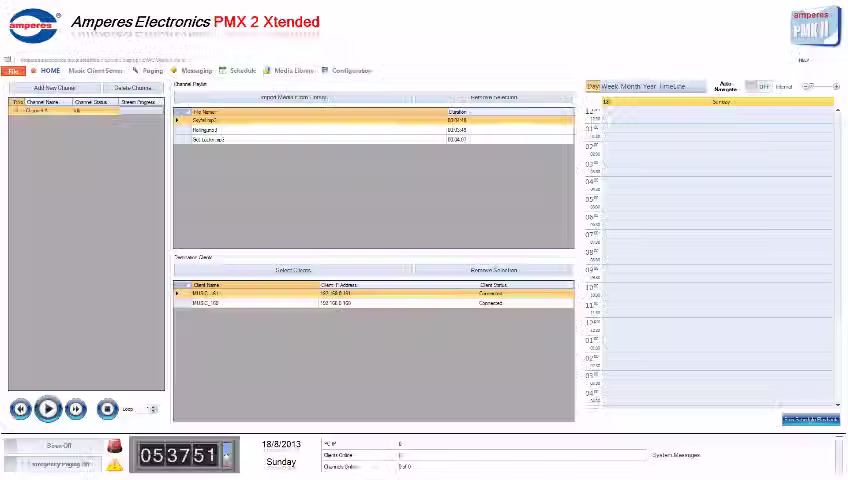Switch to the HOME tab
The image size is (848, 480).
coord(50,71)
